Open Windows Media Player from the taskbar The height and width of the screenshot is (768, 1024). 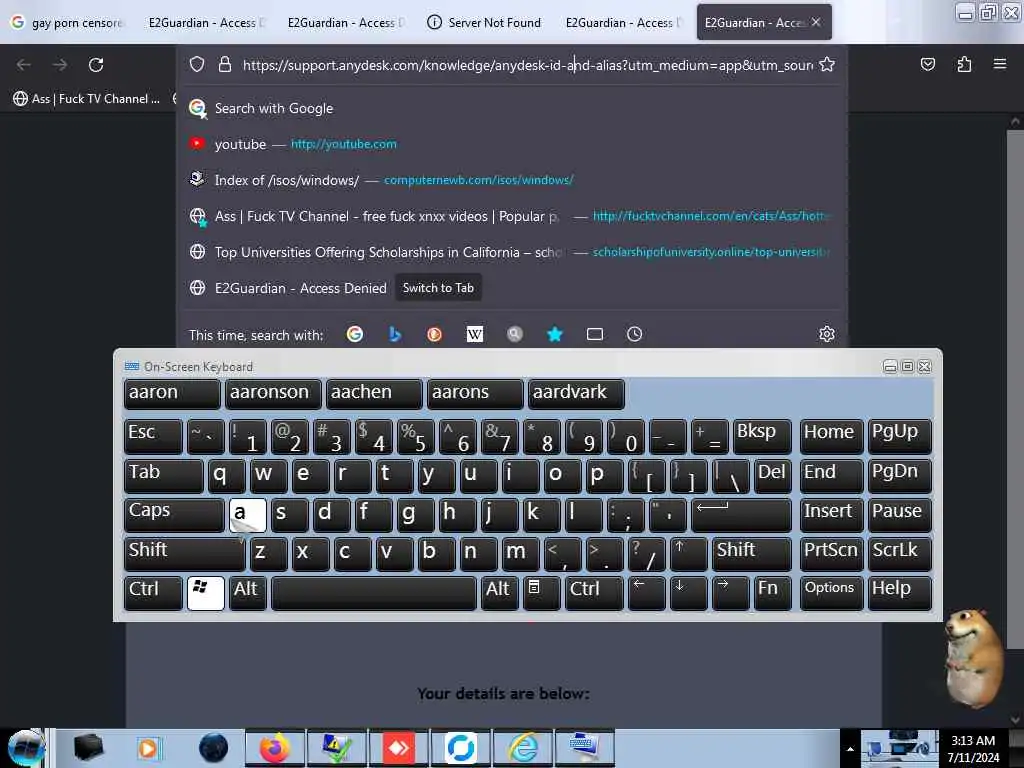click(149, 748)
